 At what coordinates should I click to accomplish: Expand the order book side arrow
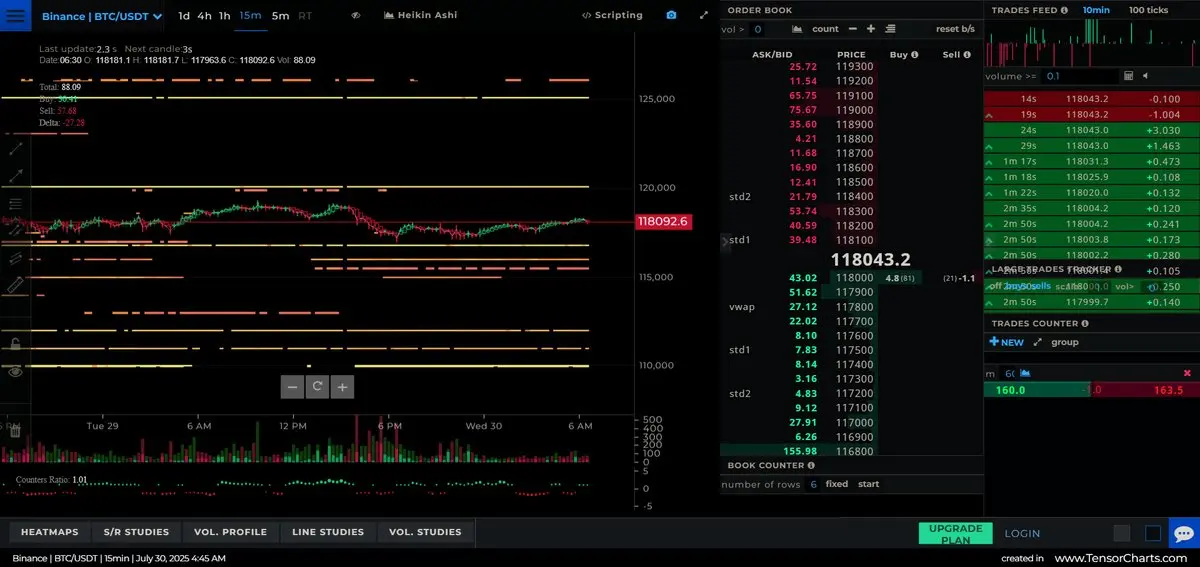[x=726, y=241]
